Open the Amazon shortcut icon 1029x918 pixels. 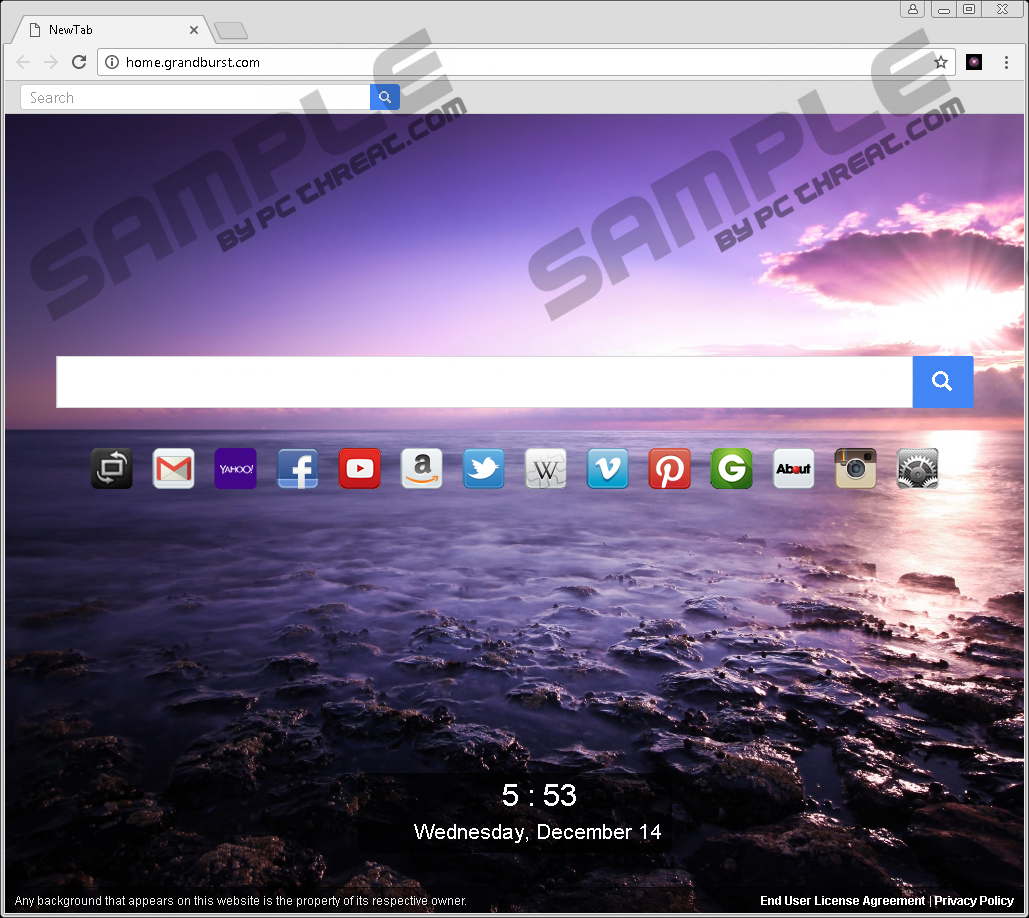pyautogui.click(x=422, y=469)
